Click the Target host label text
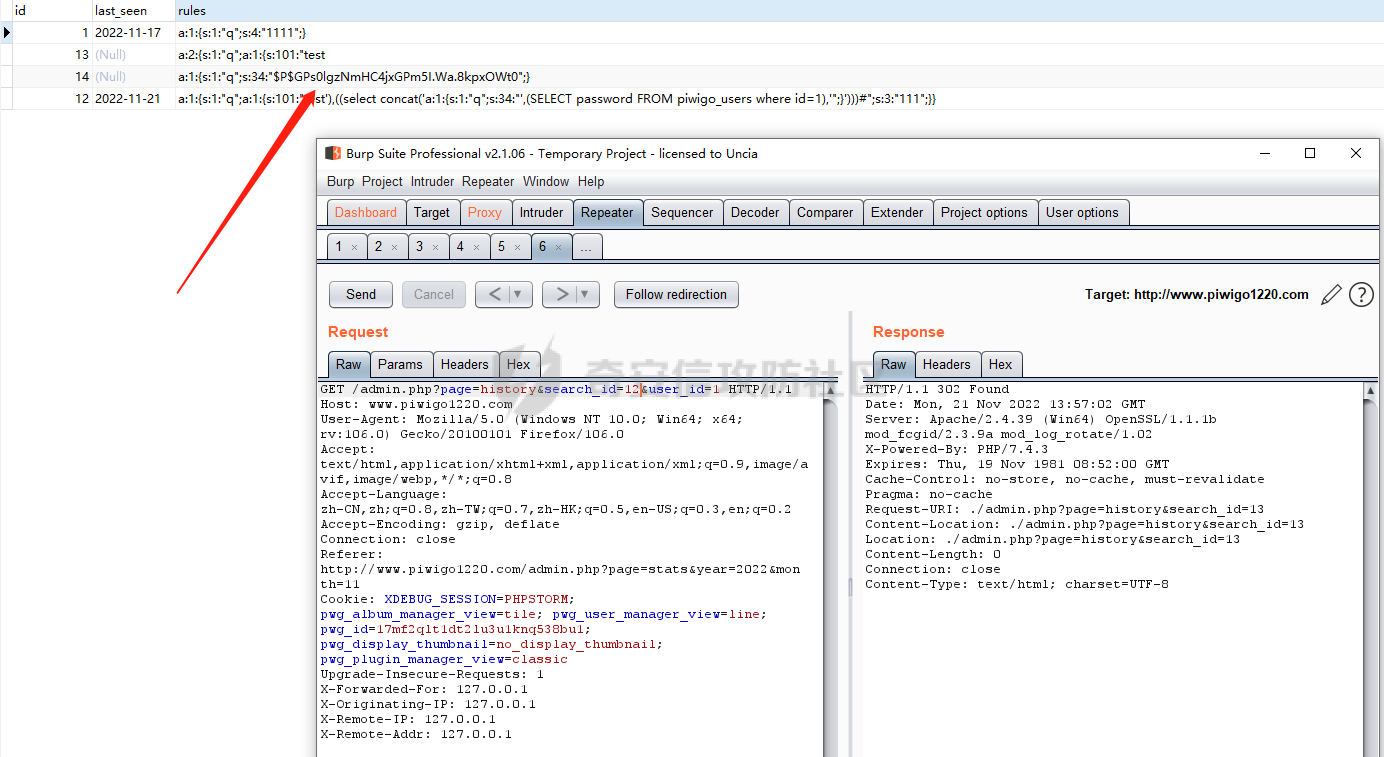Viewport: 1384px width, 757px height. tap(1197, 294)
